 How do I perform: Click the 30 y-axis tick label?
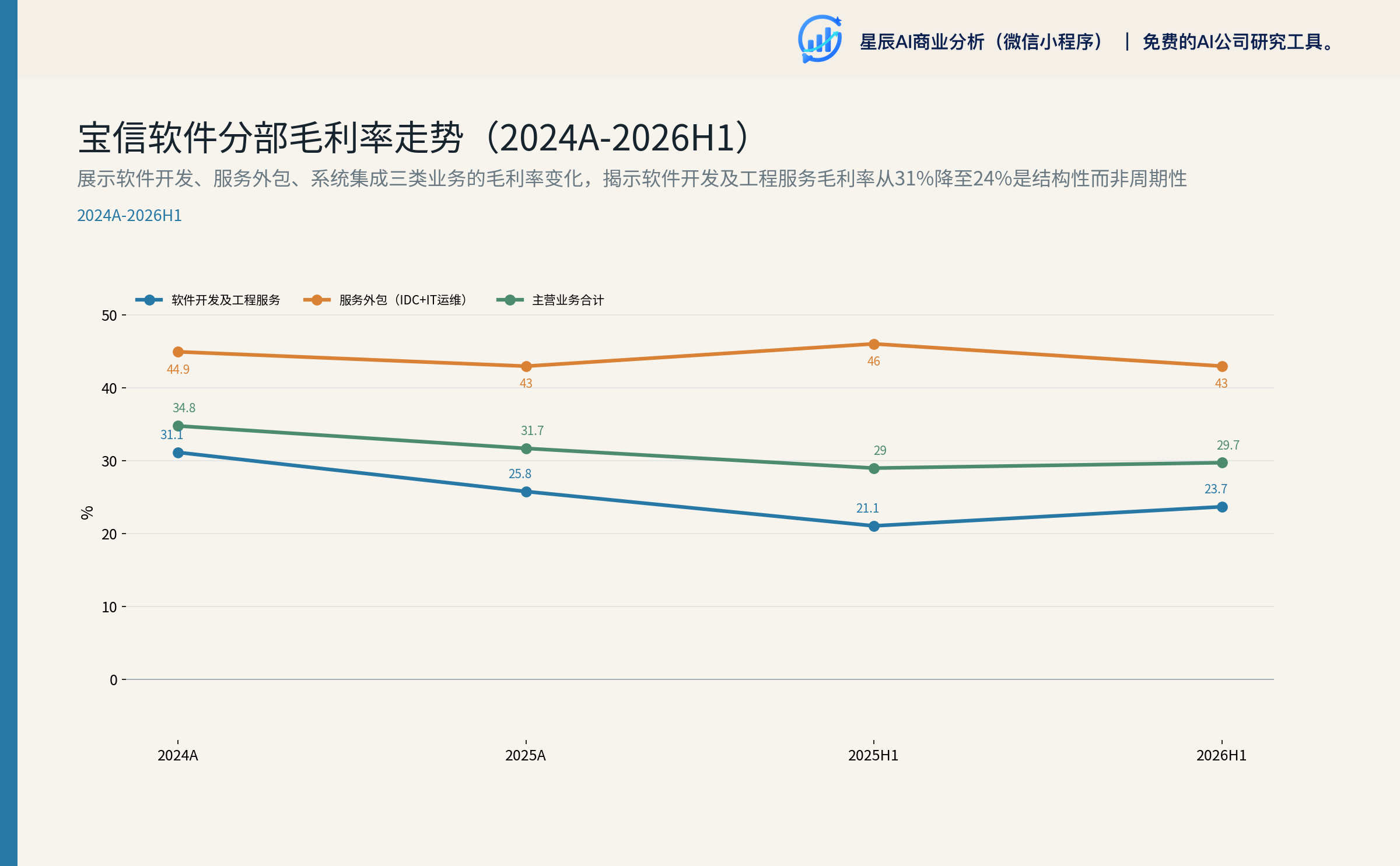point(110,461)
